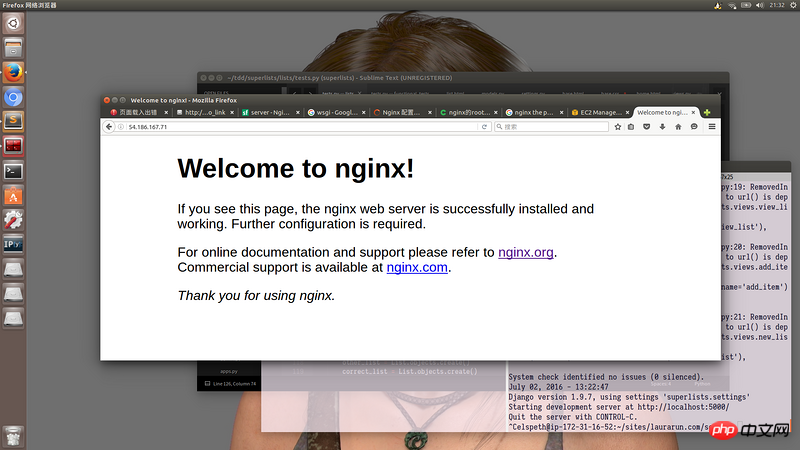
Task: Bookmark this page with the star icon
Action: (x=617, y=127)
